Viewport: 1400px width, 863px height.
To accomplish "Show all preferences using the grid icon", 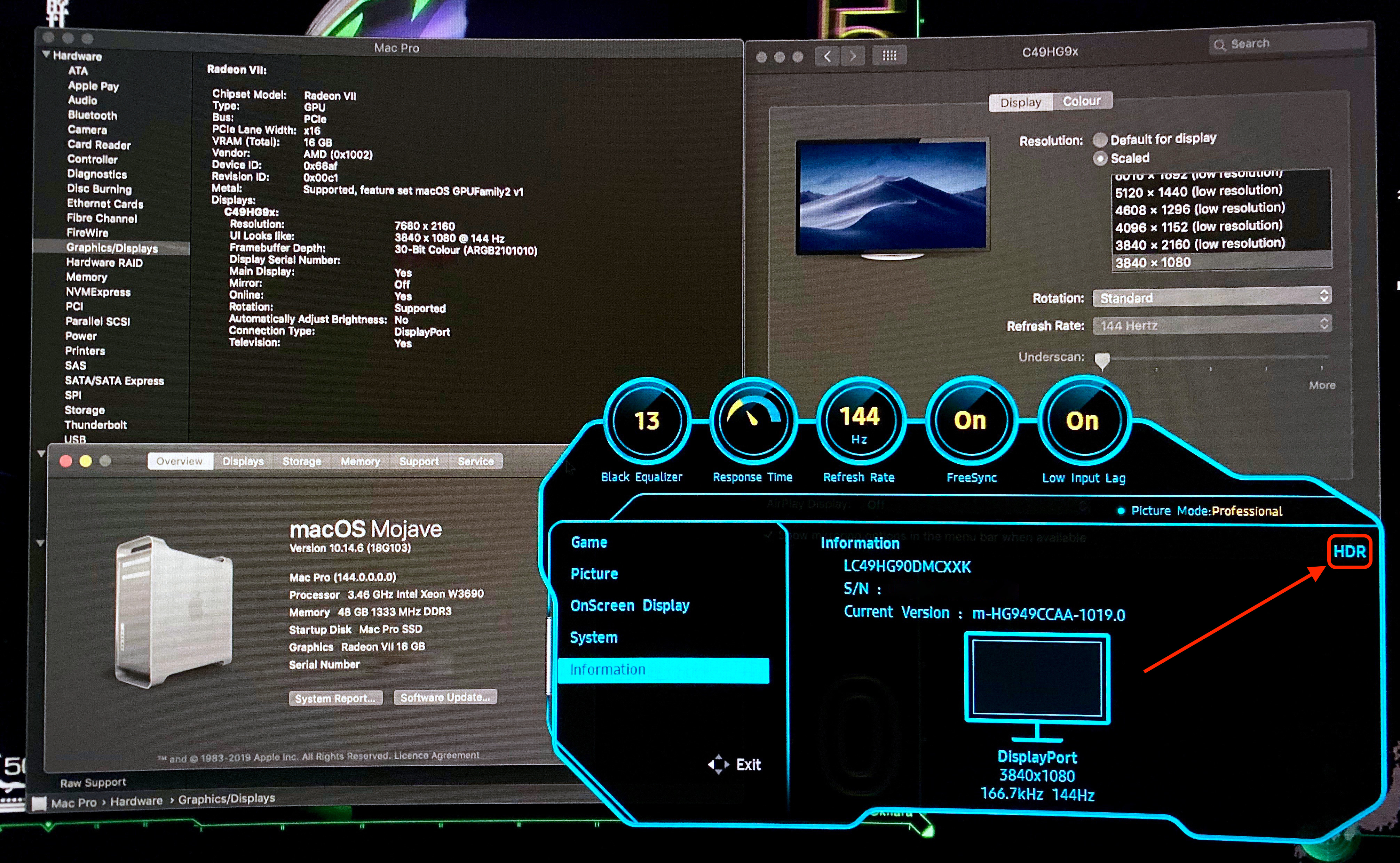I will tap(889, 55).
